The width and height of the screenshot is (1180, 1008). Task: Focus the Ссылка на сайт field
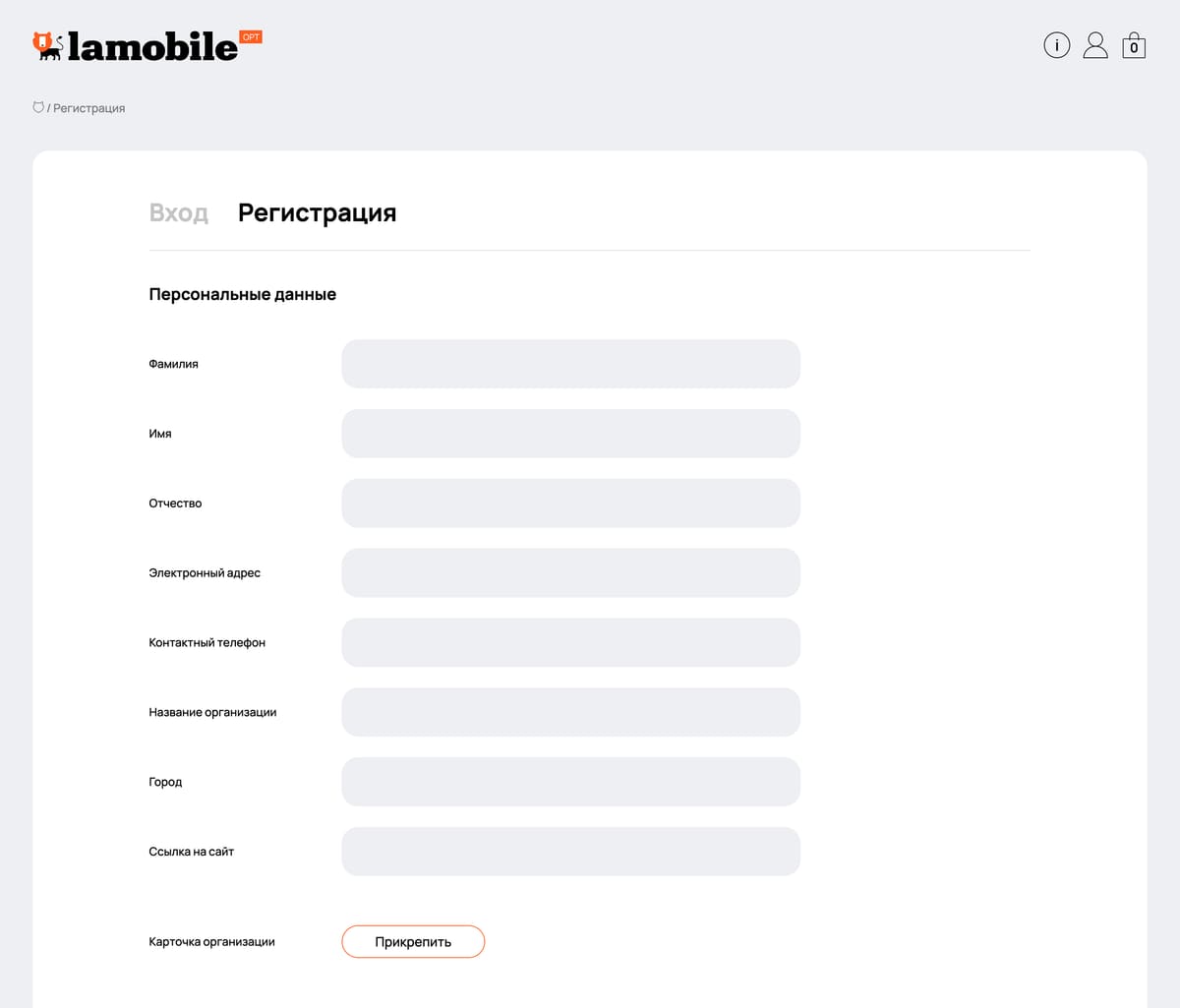tap(571, 853)
